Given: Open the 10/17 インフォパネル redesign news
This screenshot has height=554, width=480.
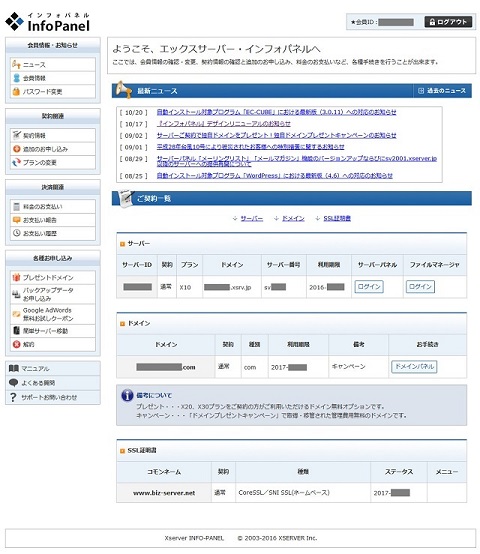Looking at the screenshot, I should click(224, 124).
